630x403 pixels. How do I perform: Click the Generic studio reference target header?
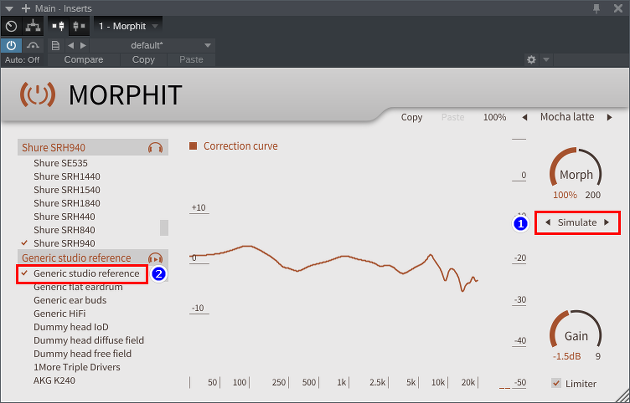(x=93, y=258)
